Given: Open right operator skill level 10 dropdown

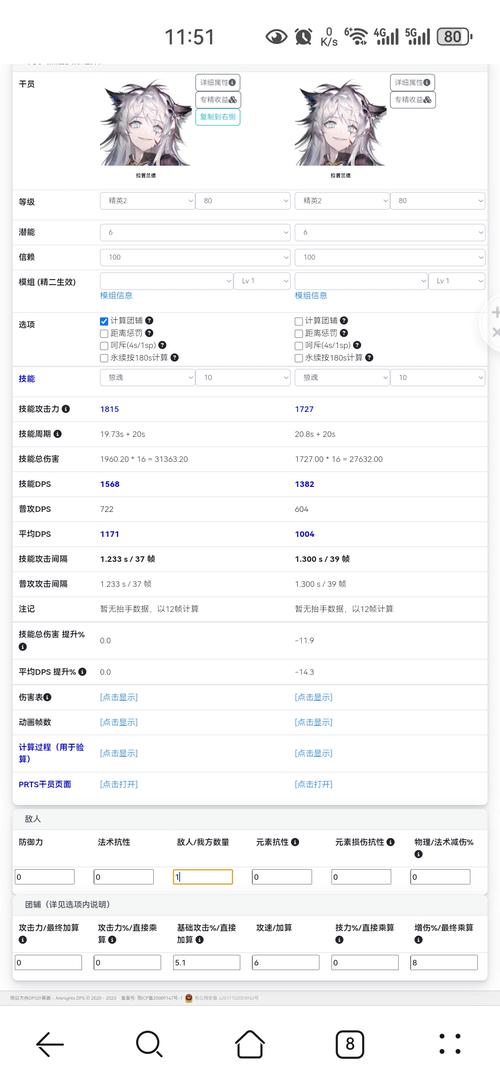Looking at the screenshot, I should [x=438, y=377].
